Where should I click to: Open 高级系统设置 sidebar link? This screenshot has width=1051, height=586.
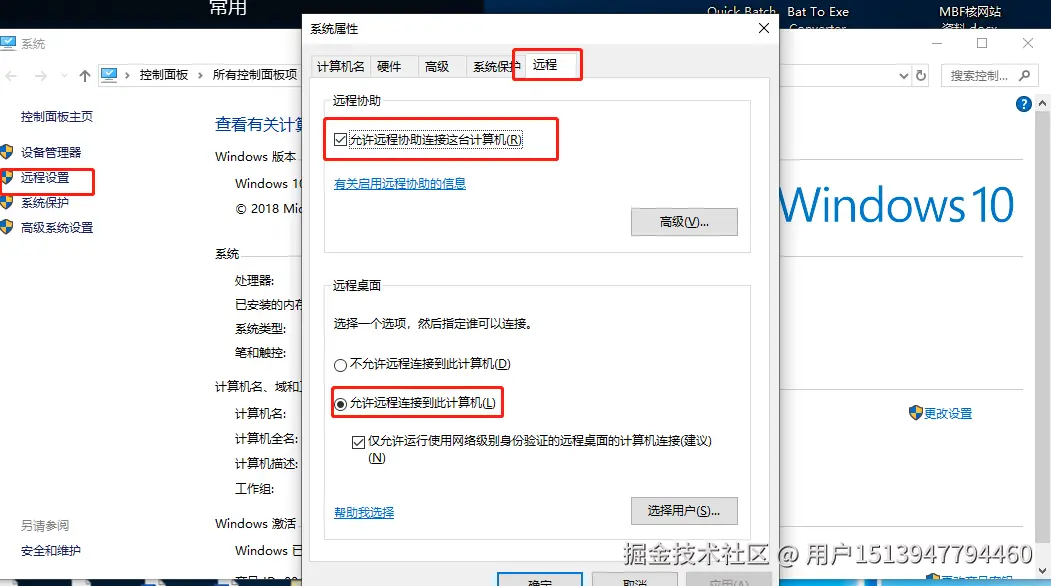(x=57, y=228)
